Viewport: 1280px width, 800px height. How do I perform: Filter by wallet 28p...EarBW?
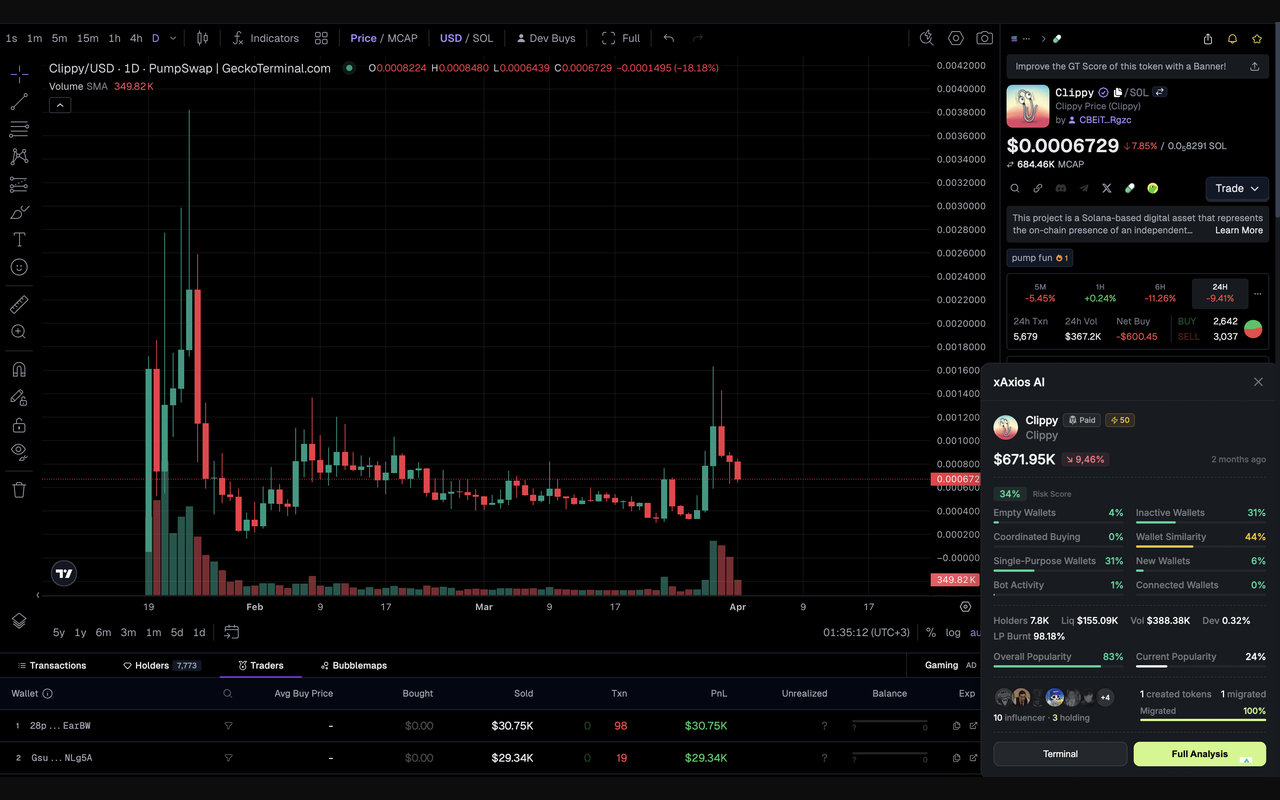tap(228, 726)
